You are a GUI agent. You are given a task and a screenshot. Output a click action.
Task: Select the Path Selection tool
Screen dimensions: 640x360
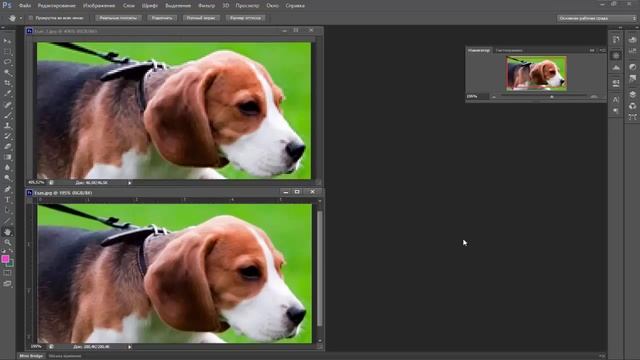click(7, 210)
